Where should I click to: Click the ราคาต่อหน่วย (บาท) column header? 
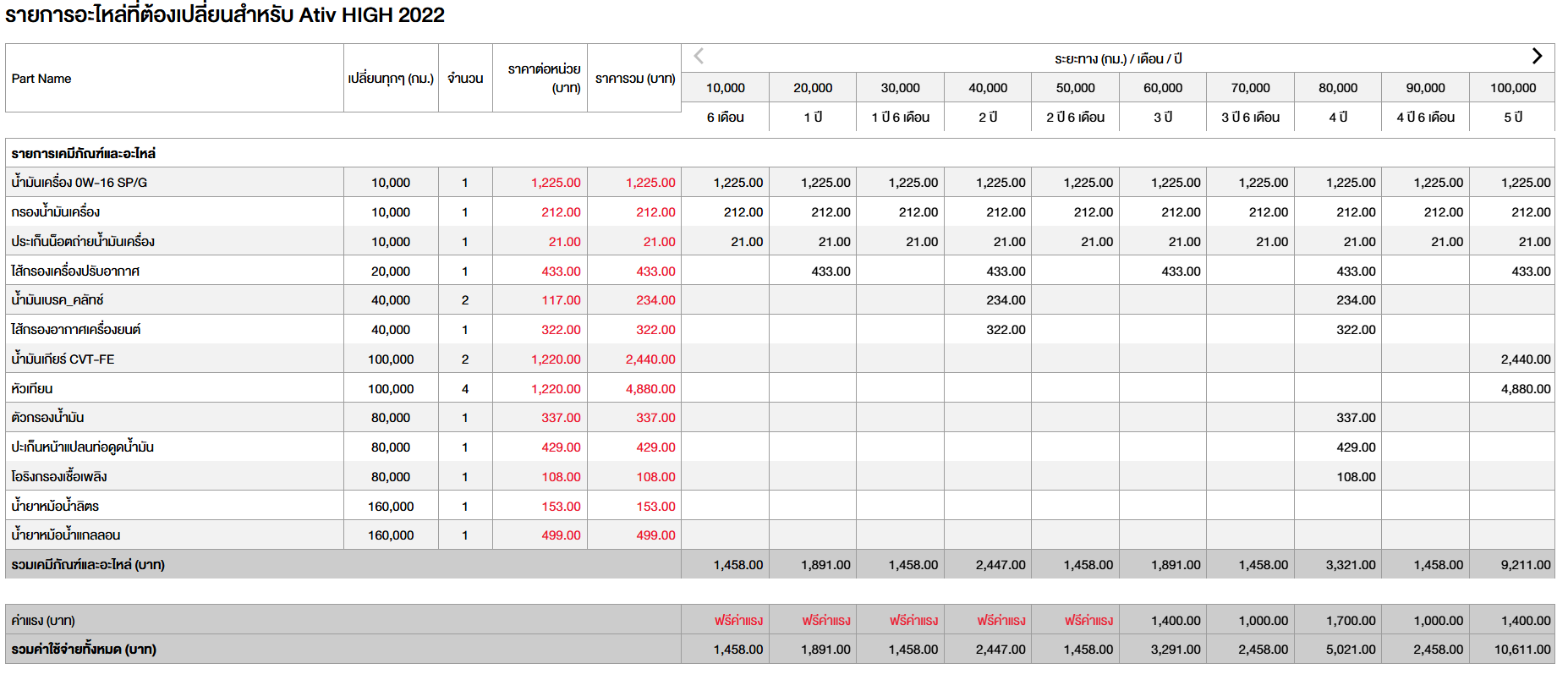(544, 79)
